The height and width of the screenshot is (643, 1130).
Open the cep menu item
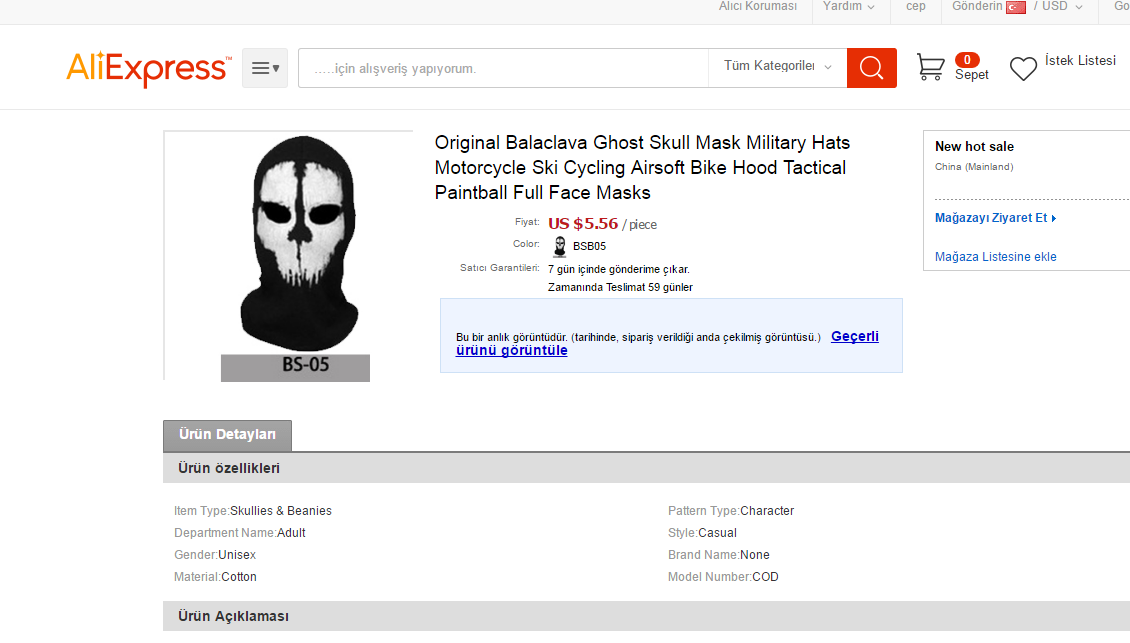(915, 6)
